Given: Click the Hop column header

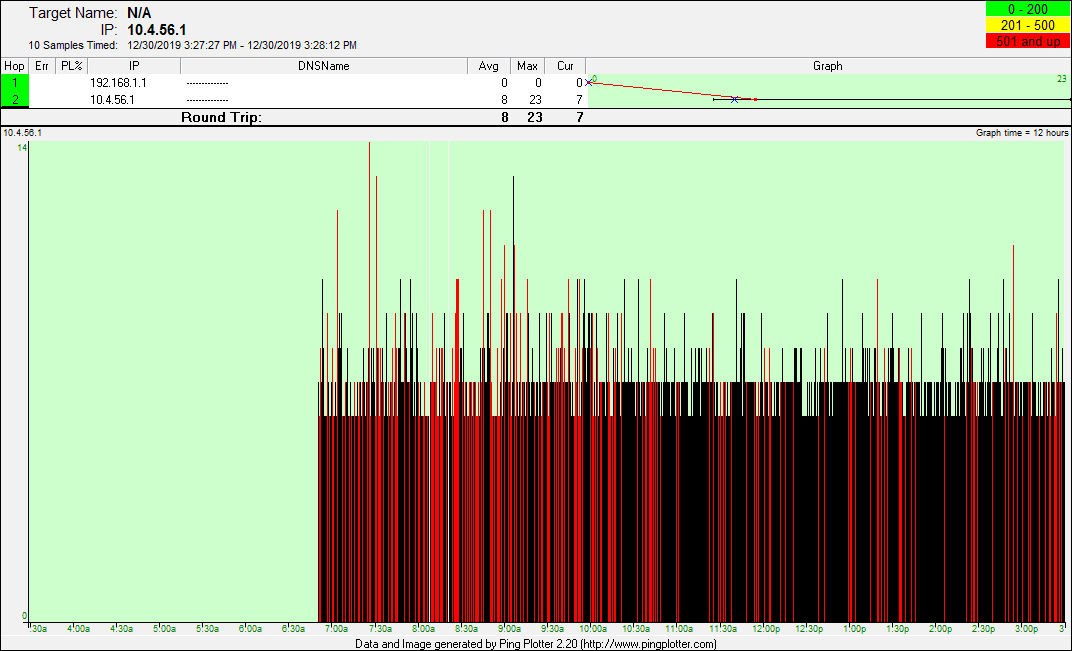Looking at the screenshot, I should [x=15, y=66].
